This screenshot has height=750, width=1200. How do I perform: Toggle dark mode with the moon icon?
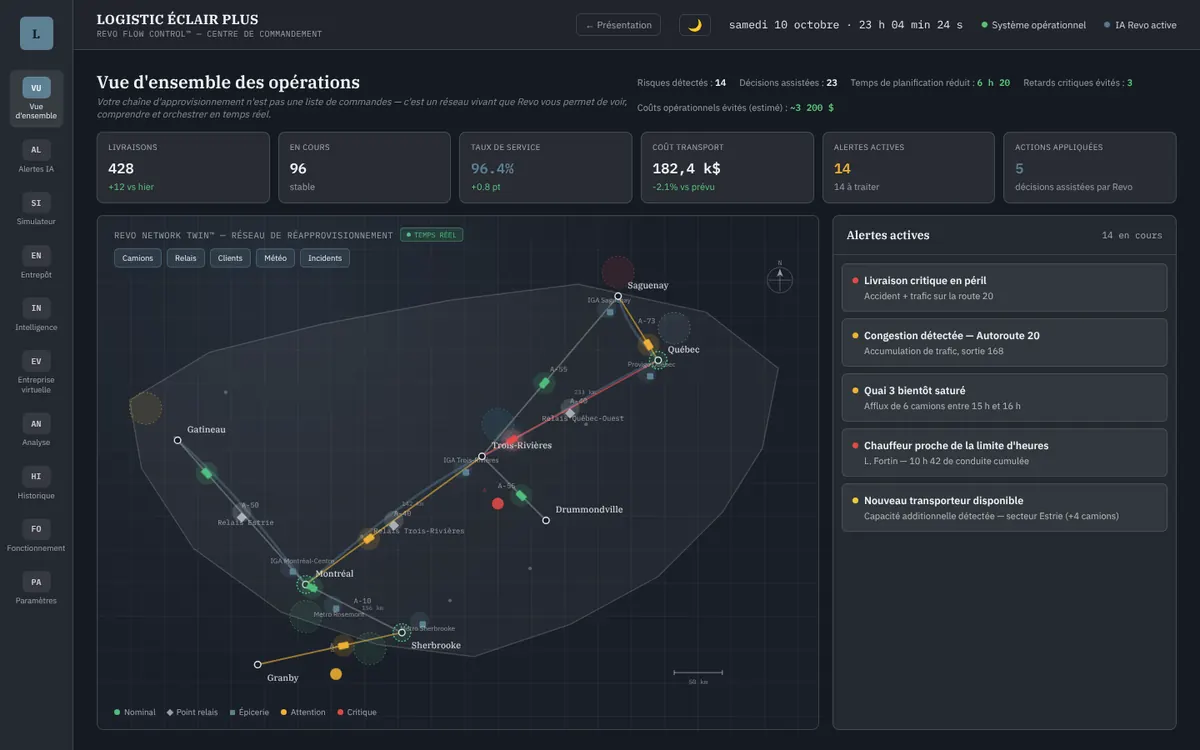point(695,25)
